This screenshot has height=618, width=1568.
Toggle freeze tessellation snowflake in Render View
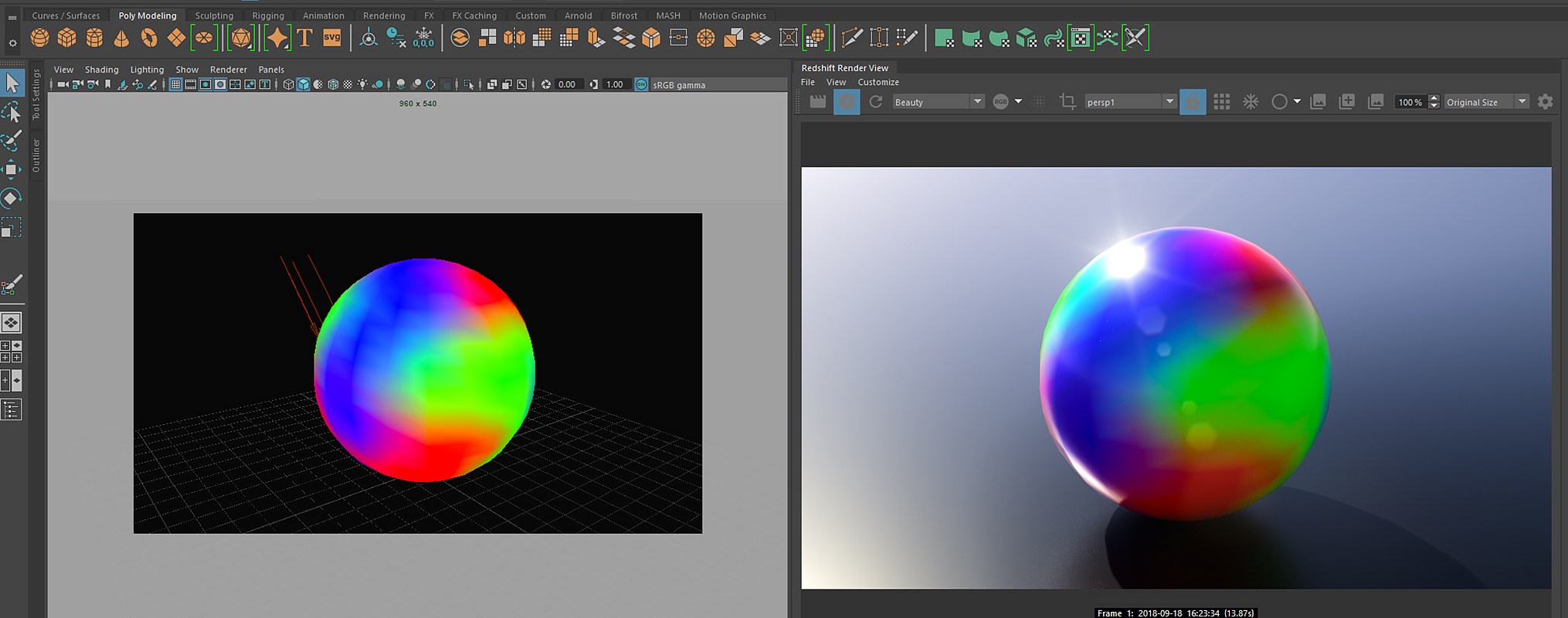pos(1251,102)
